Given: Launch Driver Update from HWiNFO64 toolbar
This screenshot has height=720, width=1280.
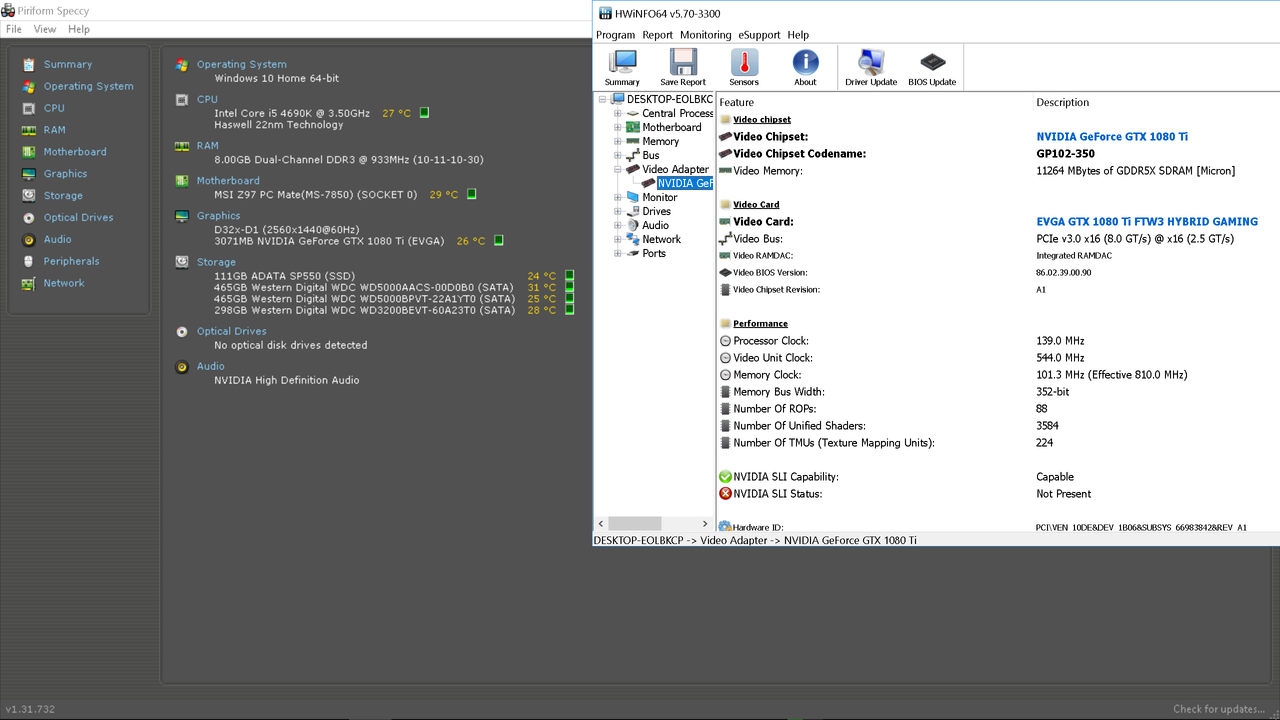Looking at the screenshot, I should tap(871, 68).
